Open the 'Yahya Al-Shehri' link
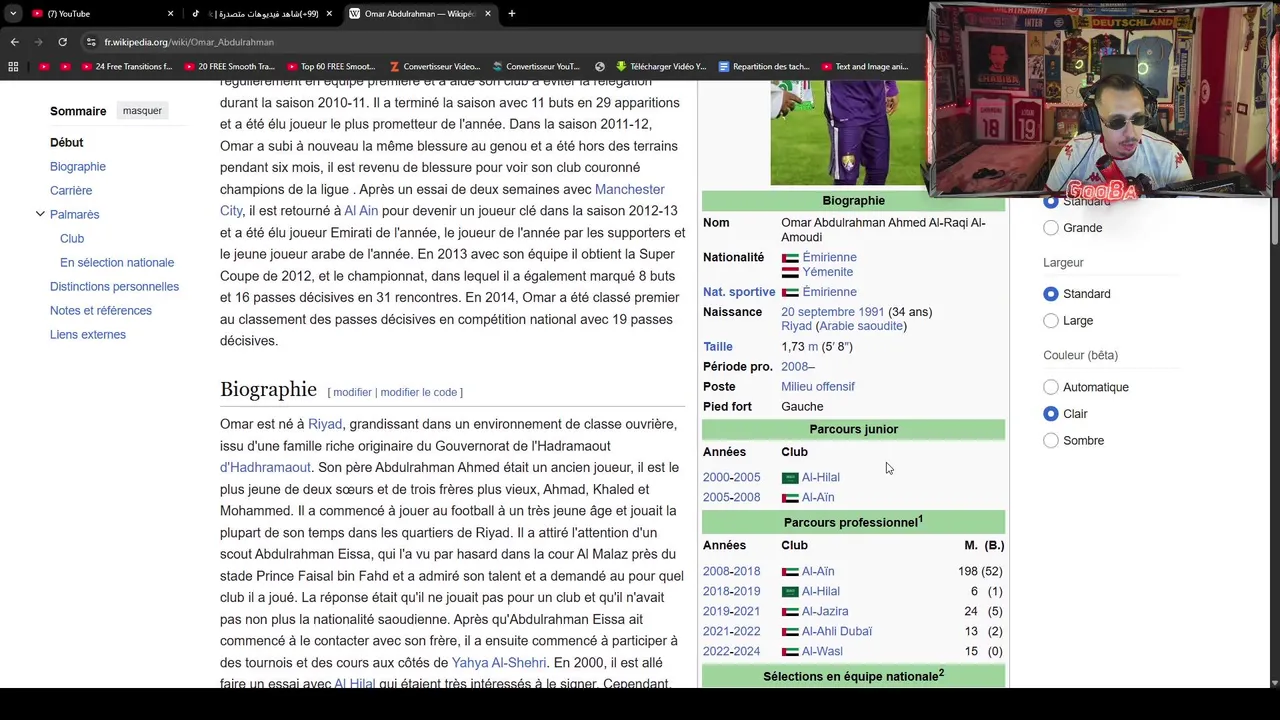Viewport: 1280px width, 720px height. 499,663
